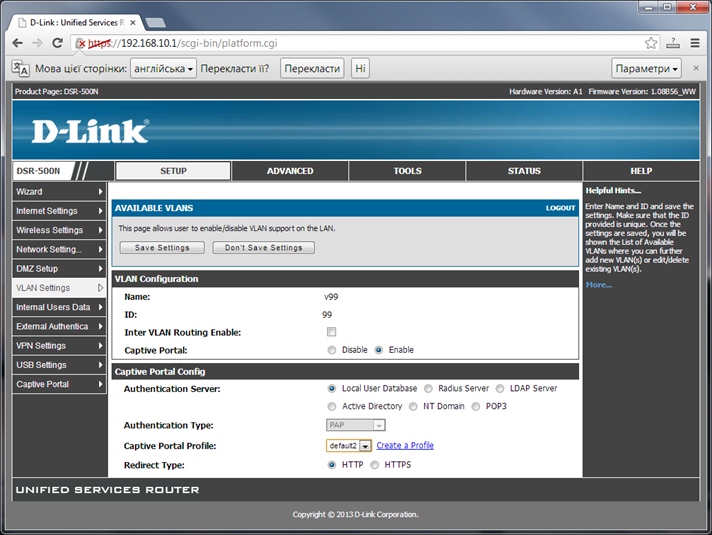Choose Radius Server authentication
This screenshot has width=712, height=535.
click(x=428, y=389)
